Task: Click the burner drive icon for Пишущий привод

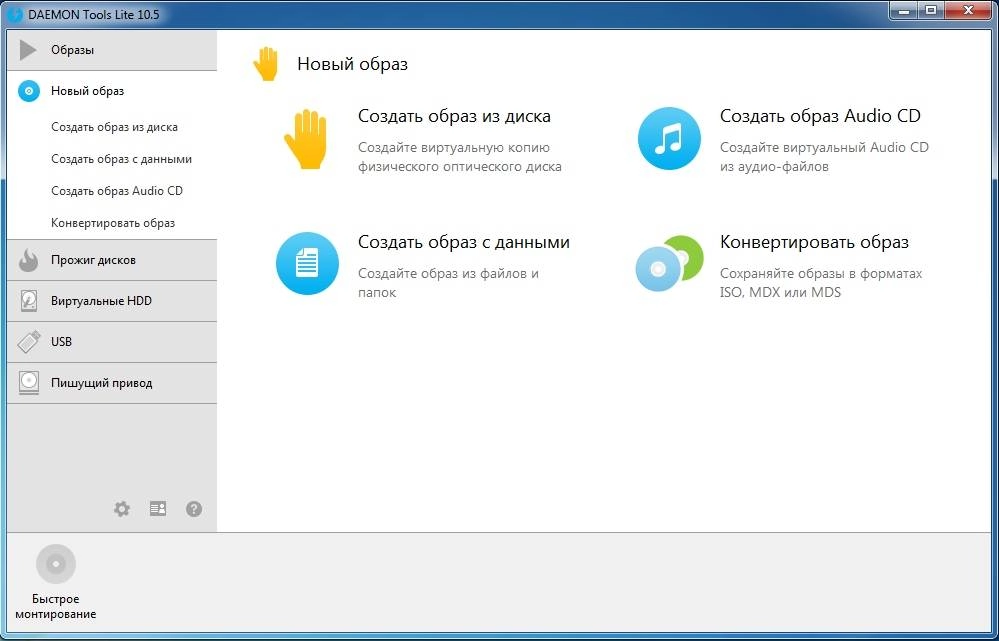Action: point(29,383)
